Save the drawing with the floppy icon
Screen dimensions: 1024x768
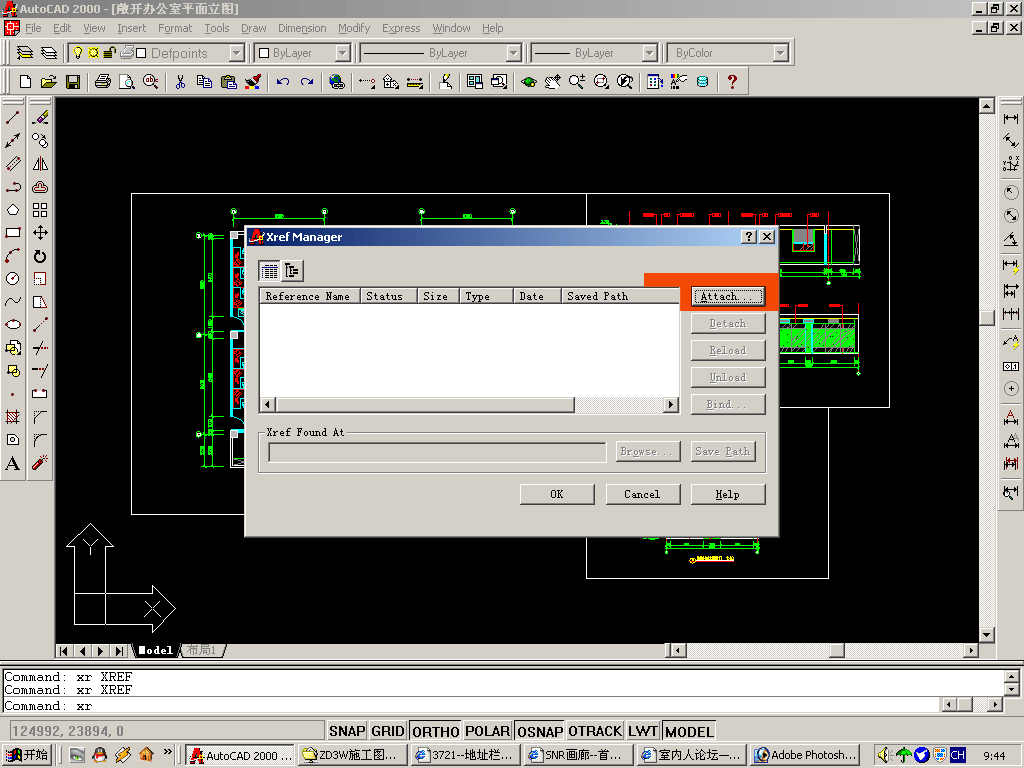click(72, 82)
